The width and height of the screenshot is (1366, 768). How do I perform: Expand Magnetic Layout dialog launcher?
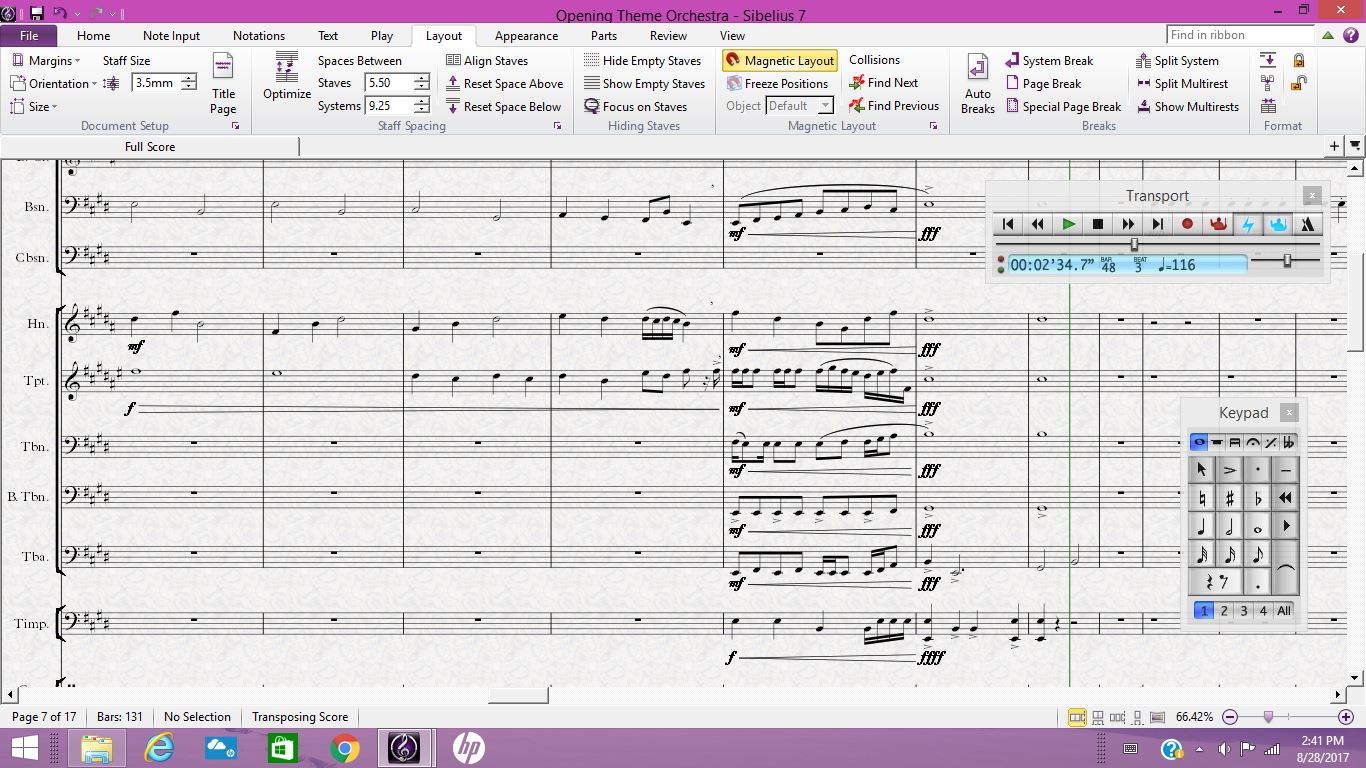933,127
